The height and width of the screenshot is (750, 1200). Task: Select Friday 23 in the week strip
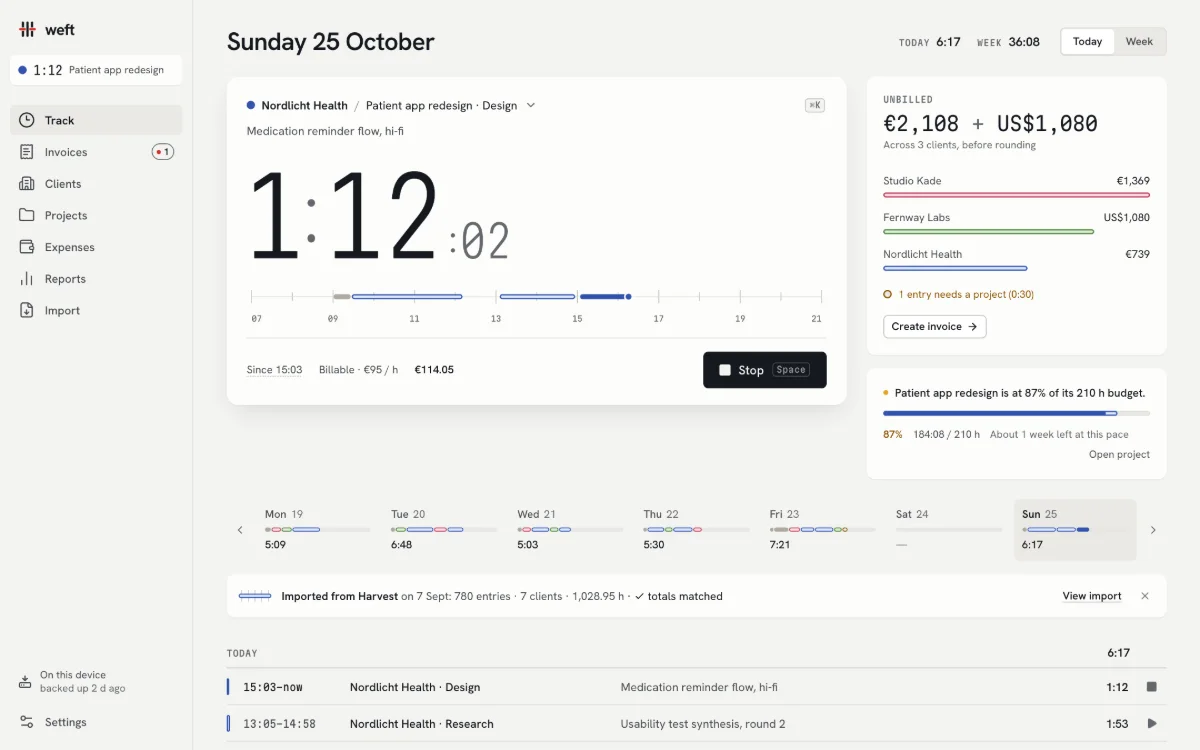pos(822,530)
